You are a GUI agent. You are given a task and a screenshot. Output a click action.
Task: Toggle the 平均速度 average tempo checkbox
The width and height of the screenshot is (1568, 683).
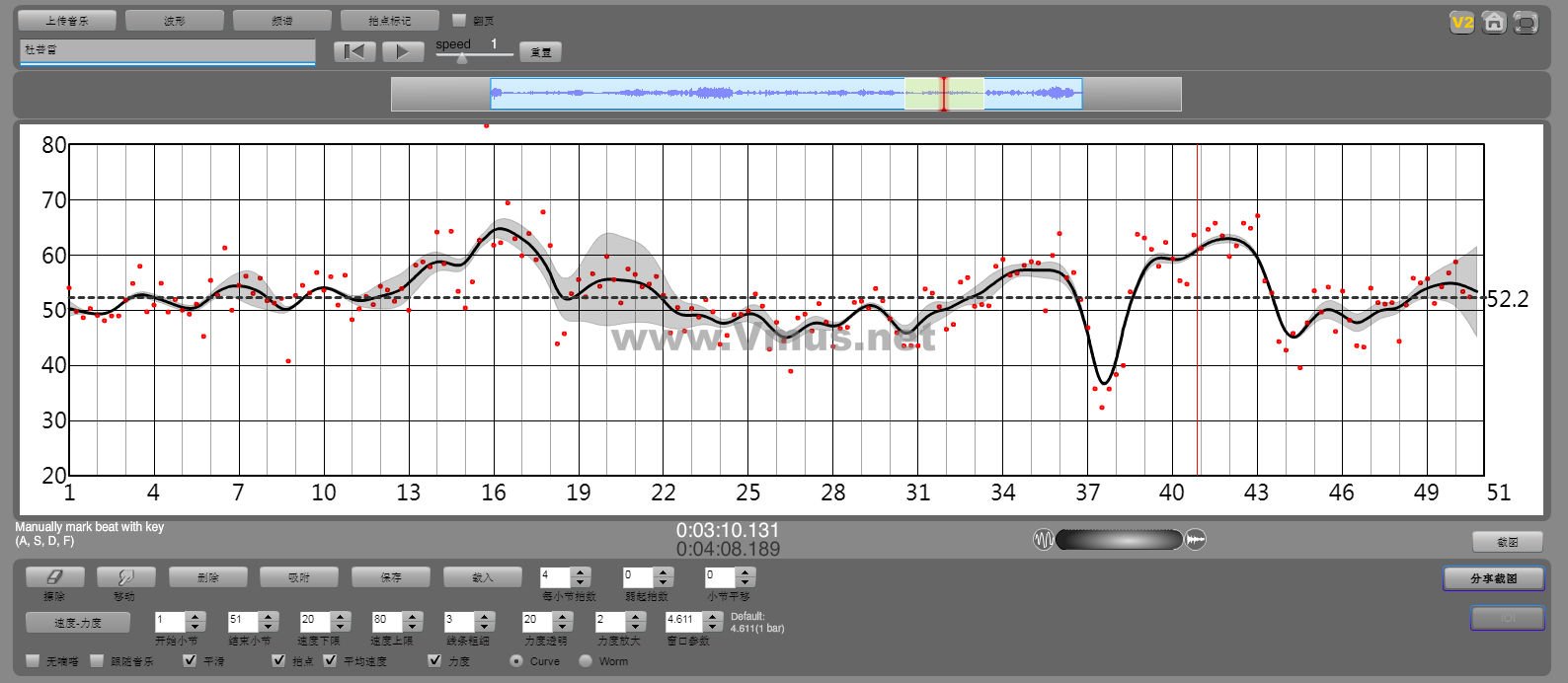(330, 660)
